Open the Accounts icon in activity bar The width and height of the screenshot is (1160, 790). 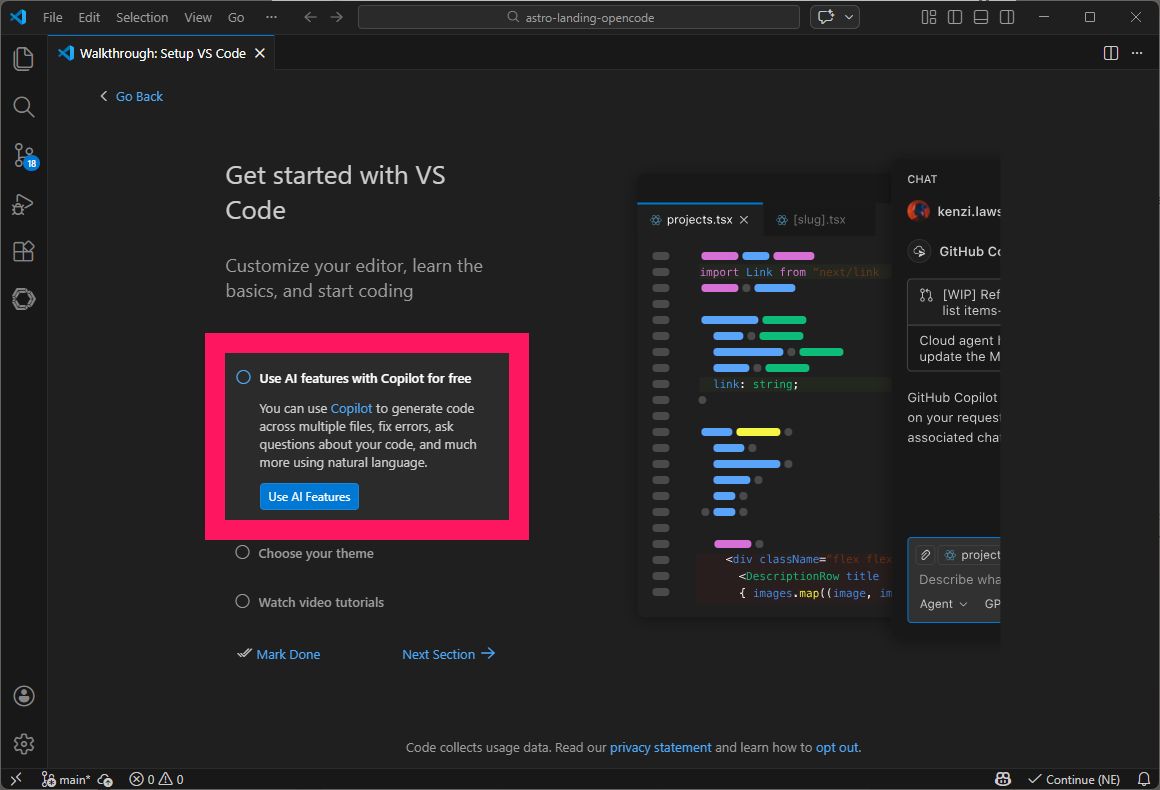pos(24,696)
